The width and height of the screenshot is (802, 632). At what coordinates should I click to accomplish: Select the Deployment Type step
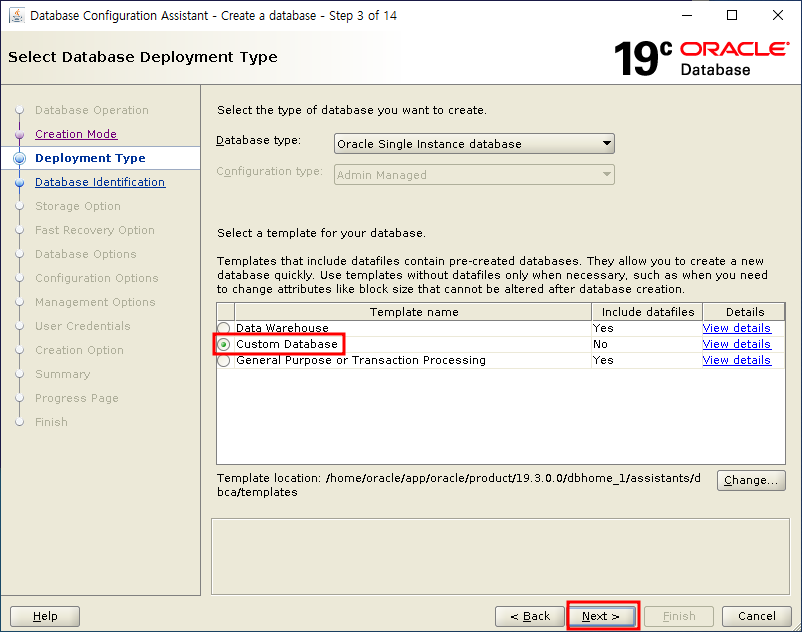pyautogui.click(x=90, y=158)
